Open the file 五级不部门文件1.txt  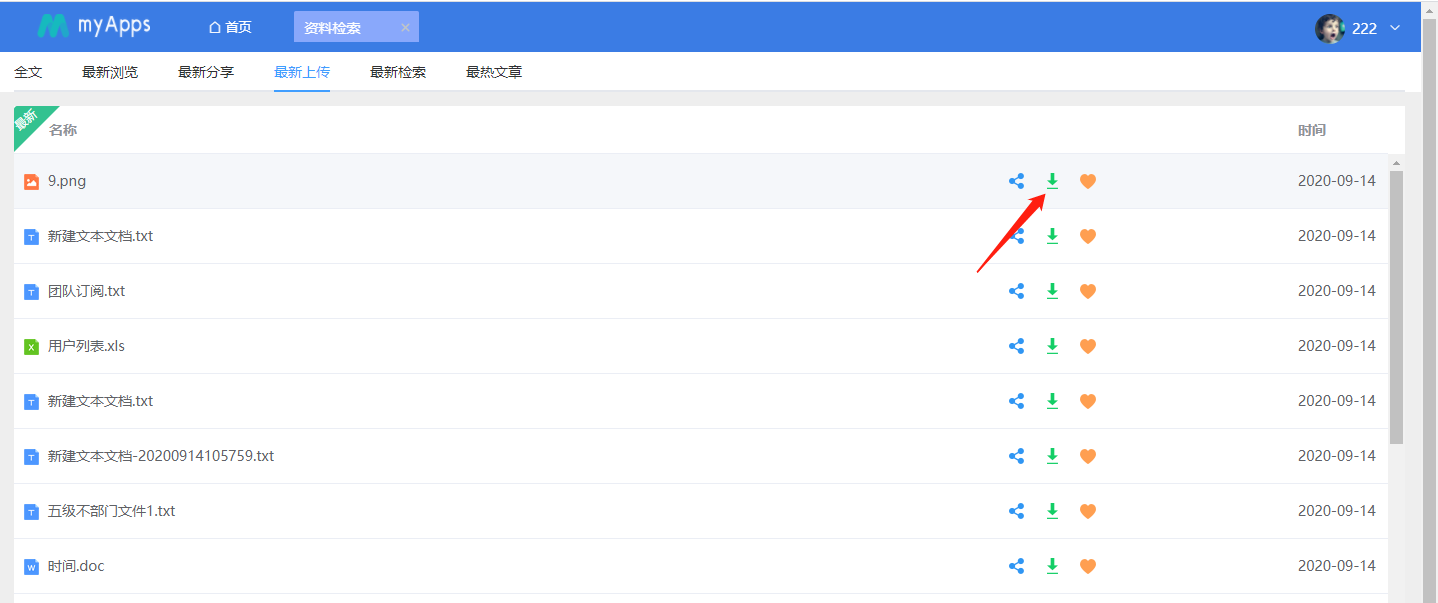tap(112, 511)
